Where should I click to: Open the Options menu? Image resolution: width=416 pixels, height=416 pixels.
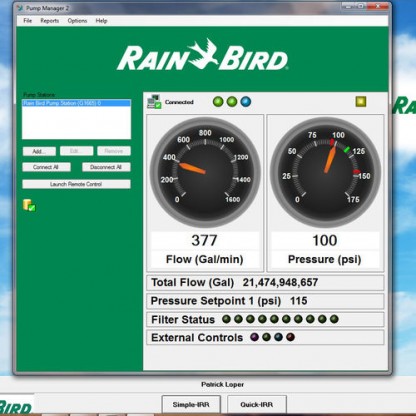77,21
